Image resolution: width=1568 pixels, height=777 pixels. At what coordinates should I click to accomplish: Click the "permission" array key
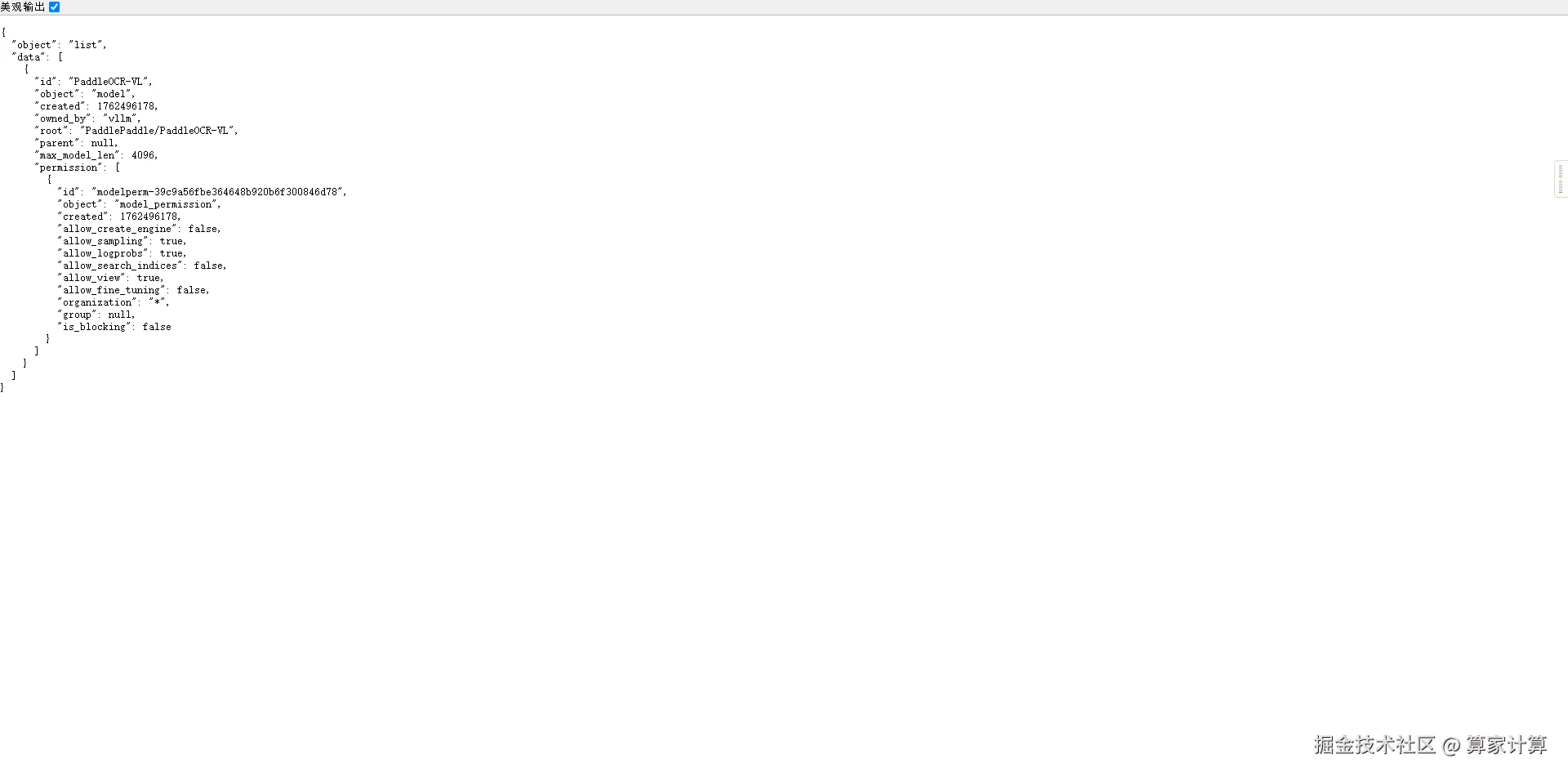tap(69, 167)
